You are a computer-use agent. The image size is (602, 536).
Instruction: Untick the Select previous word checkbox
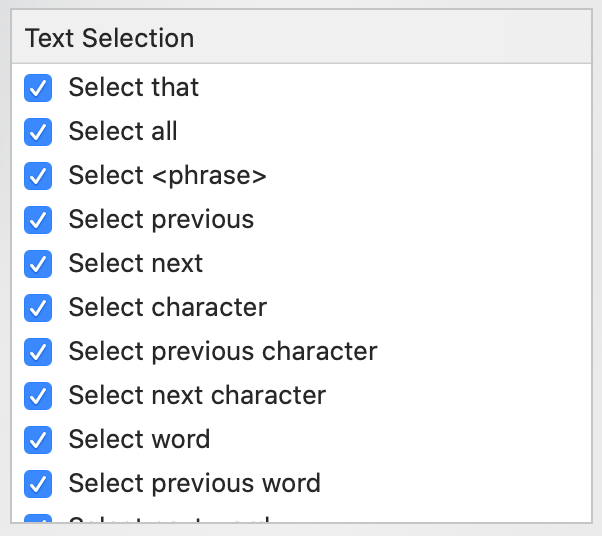(38, 484)
